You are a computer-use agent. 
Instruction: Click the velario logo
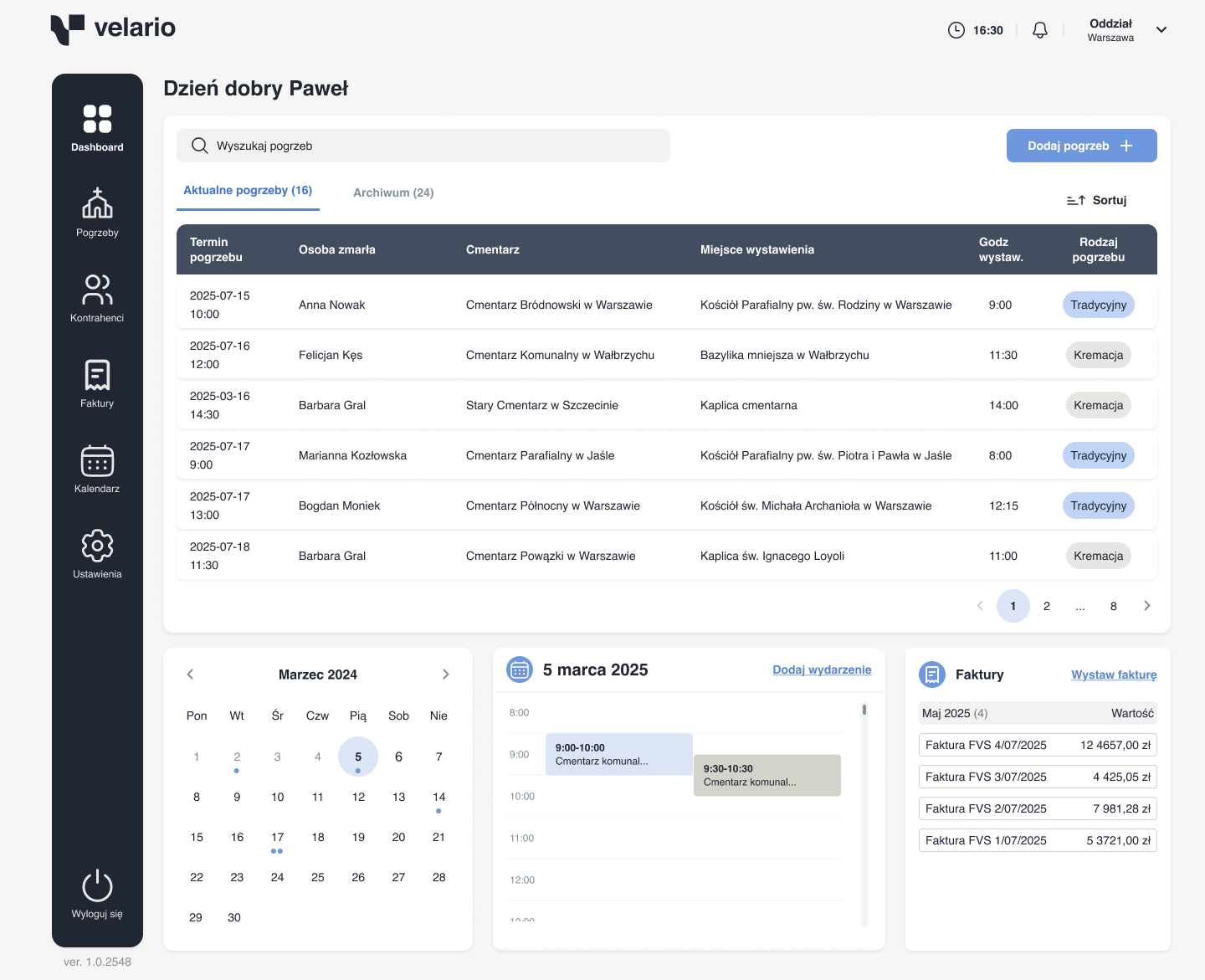coord(113,28)
